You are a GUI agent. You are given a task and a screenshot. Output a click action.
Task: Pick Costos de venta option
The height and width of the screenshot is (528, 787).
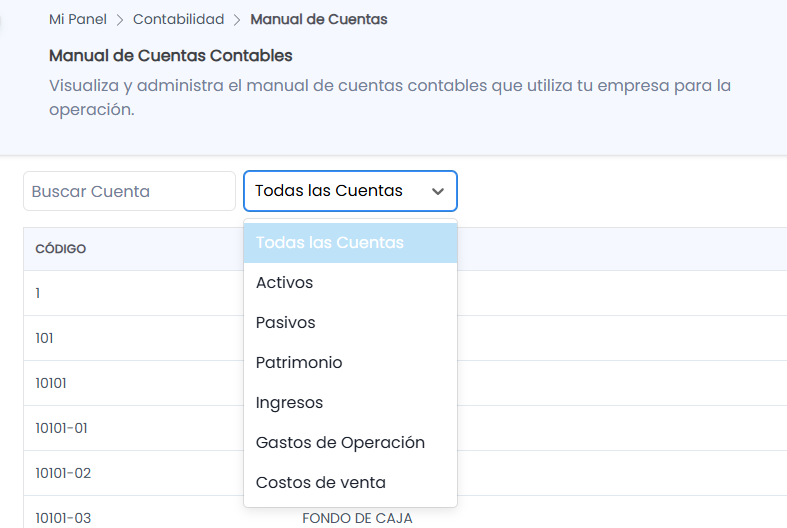click(350, 483)
